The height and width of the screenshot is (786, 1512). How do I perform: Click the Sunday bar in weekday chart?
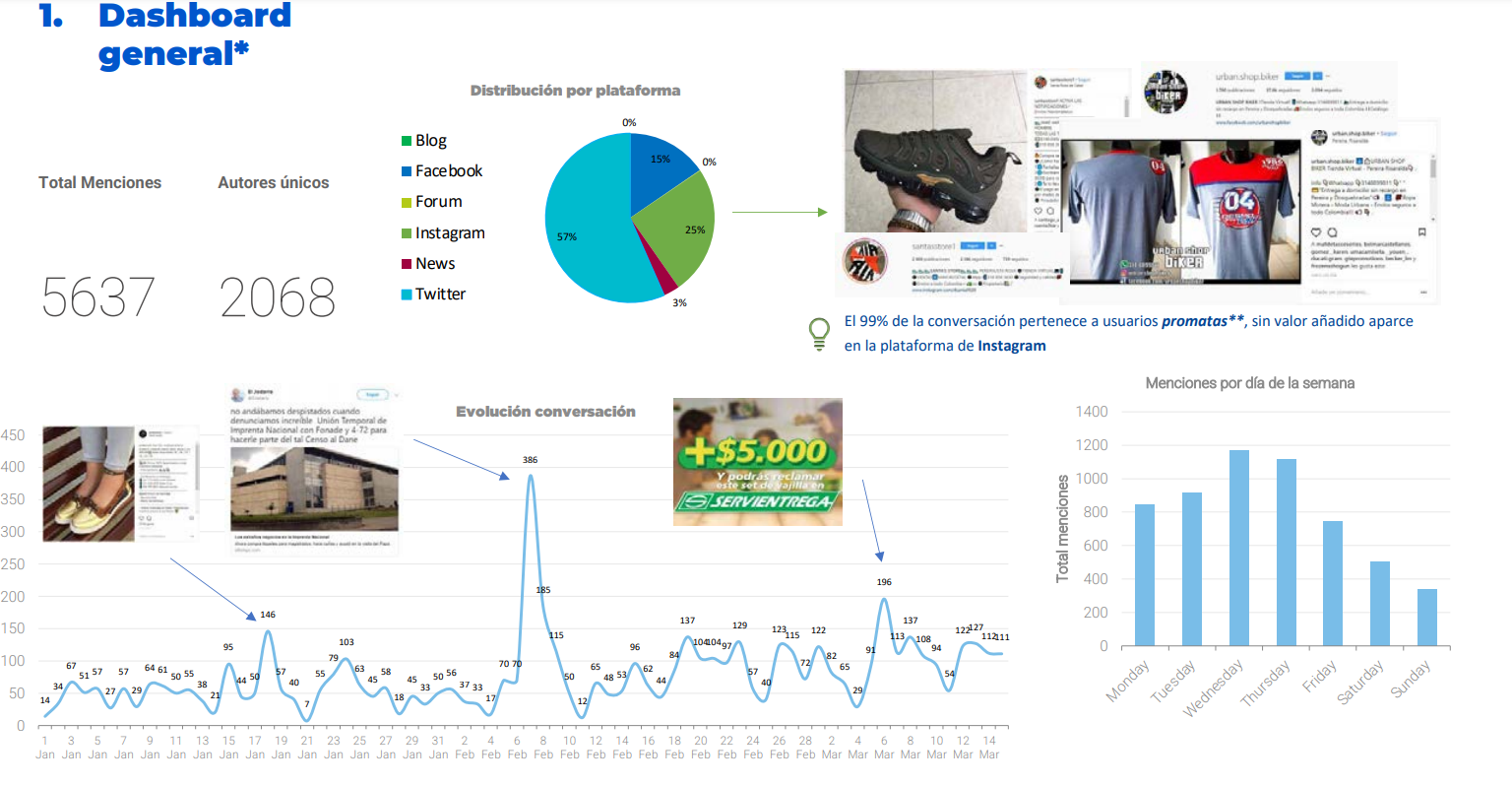[x=1427, y=618]
